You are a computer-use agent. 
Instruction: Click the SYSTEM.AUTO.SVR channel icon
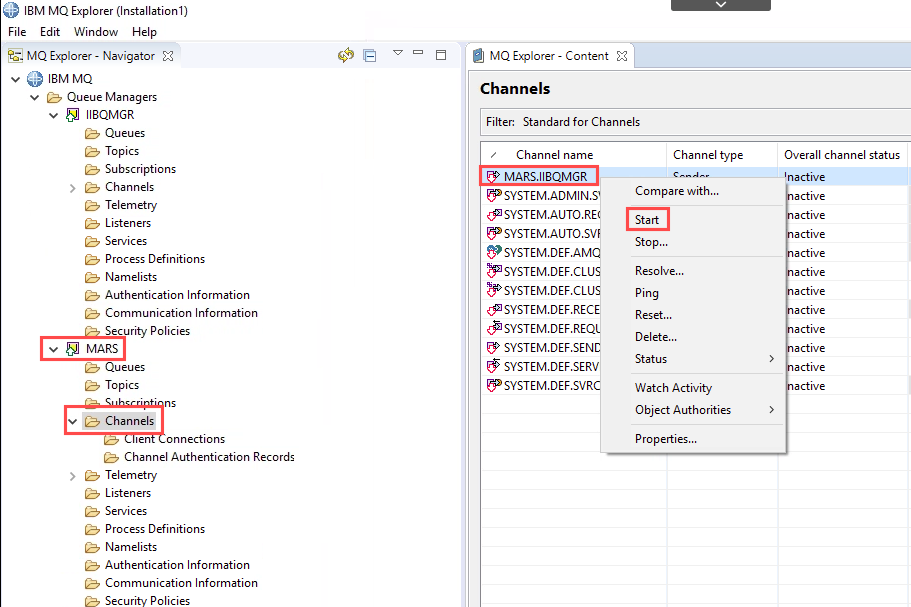pos(493,234)
